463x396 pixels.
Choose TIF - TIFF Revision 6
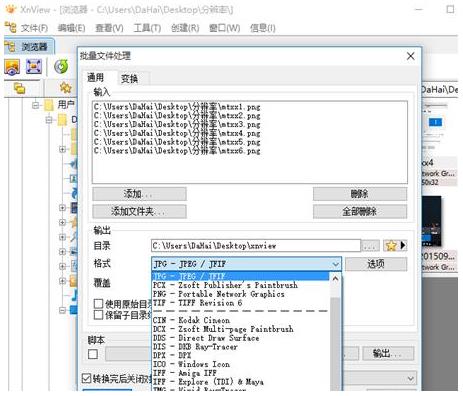[240, 303]
